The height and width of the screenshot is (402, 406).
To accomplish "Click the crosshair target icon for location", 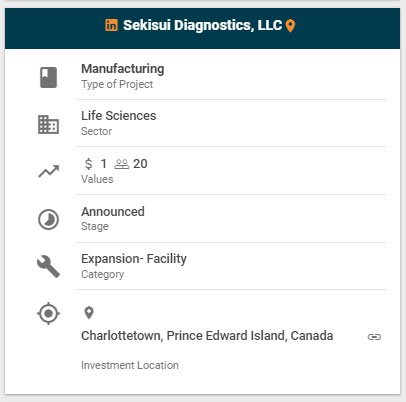I will coord(48,313).
